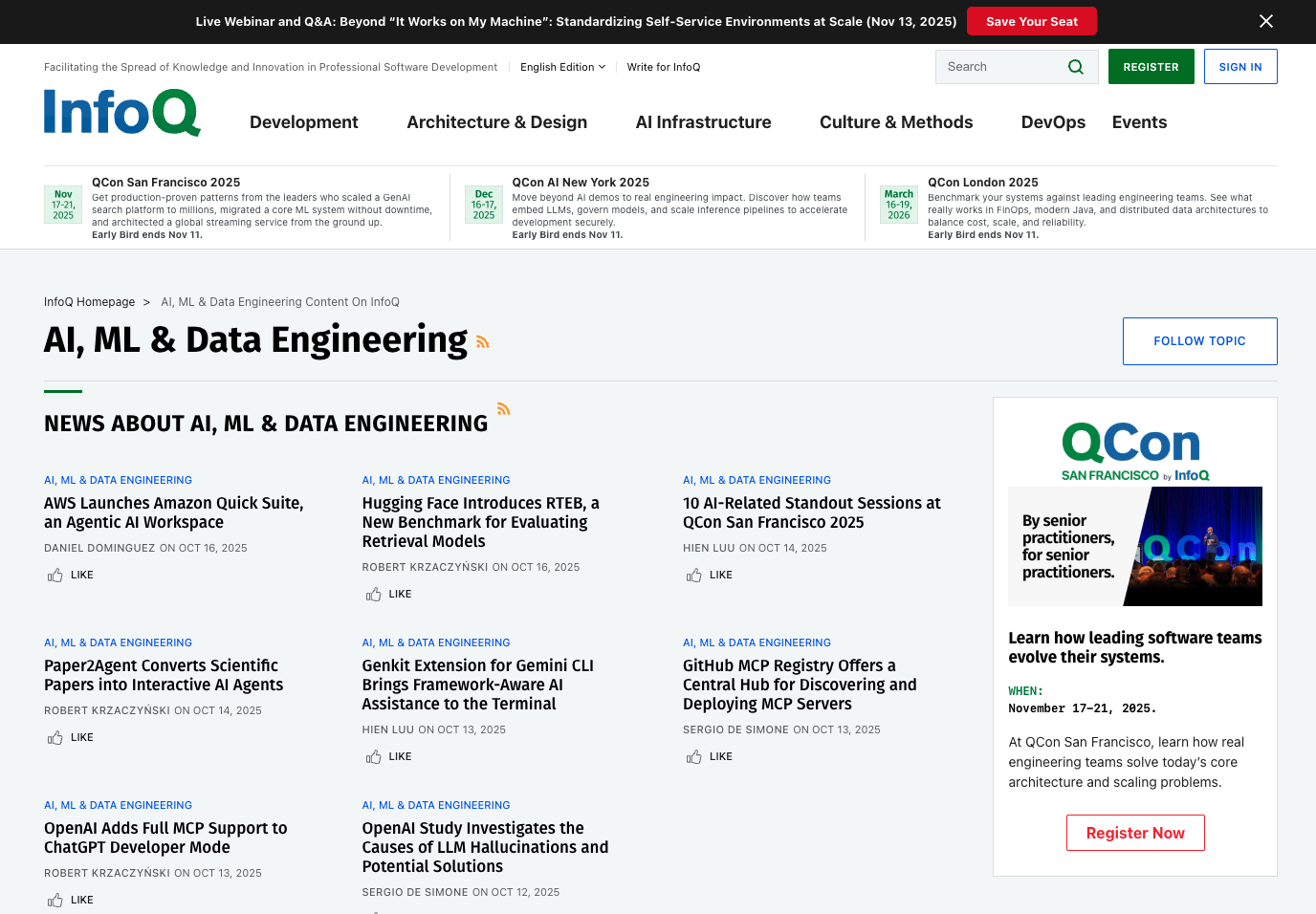Click author Sergio De Simone under GitHub MCP article
1316x914 pixels.
click(x=736, y=729)
